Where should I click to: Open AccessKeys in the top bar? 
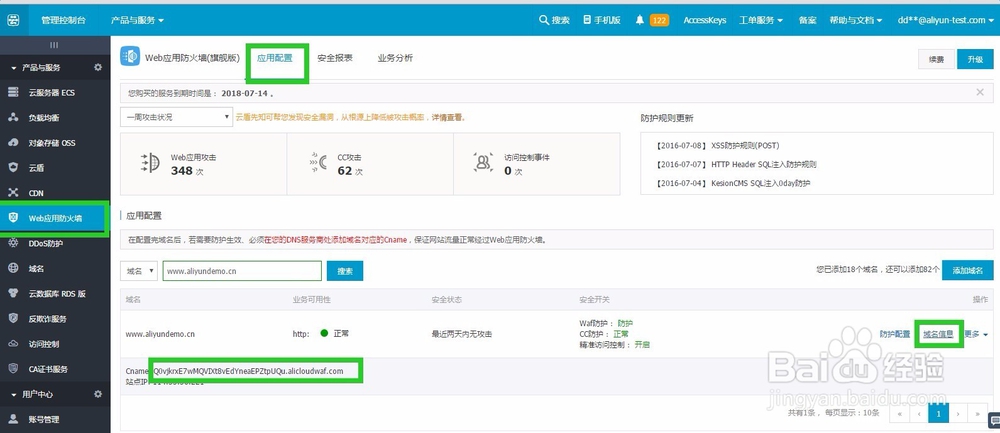(705, 20)
